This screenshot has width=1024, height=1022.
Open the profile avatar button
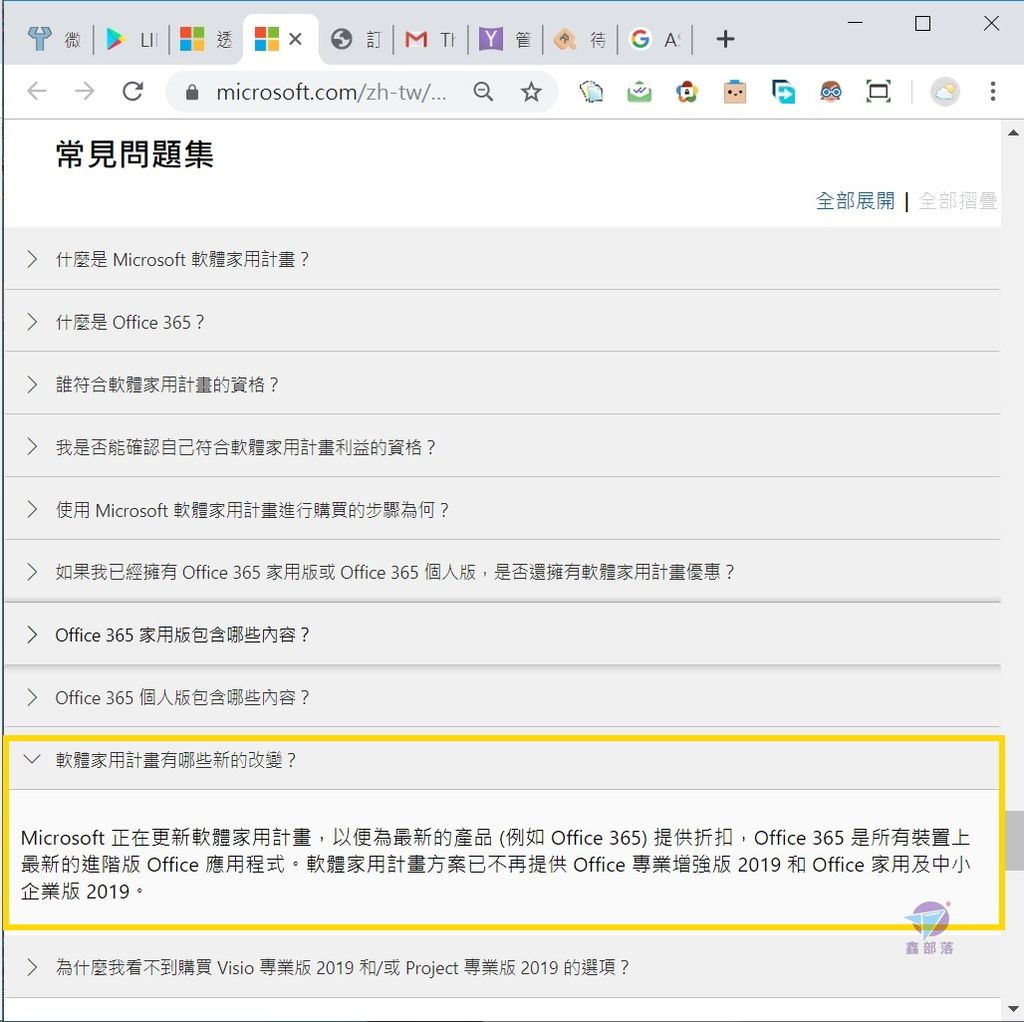(x=944, y=91)
